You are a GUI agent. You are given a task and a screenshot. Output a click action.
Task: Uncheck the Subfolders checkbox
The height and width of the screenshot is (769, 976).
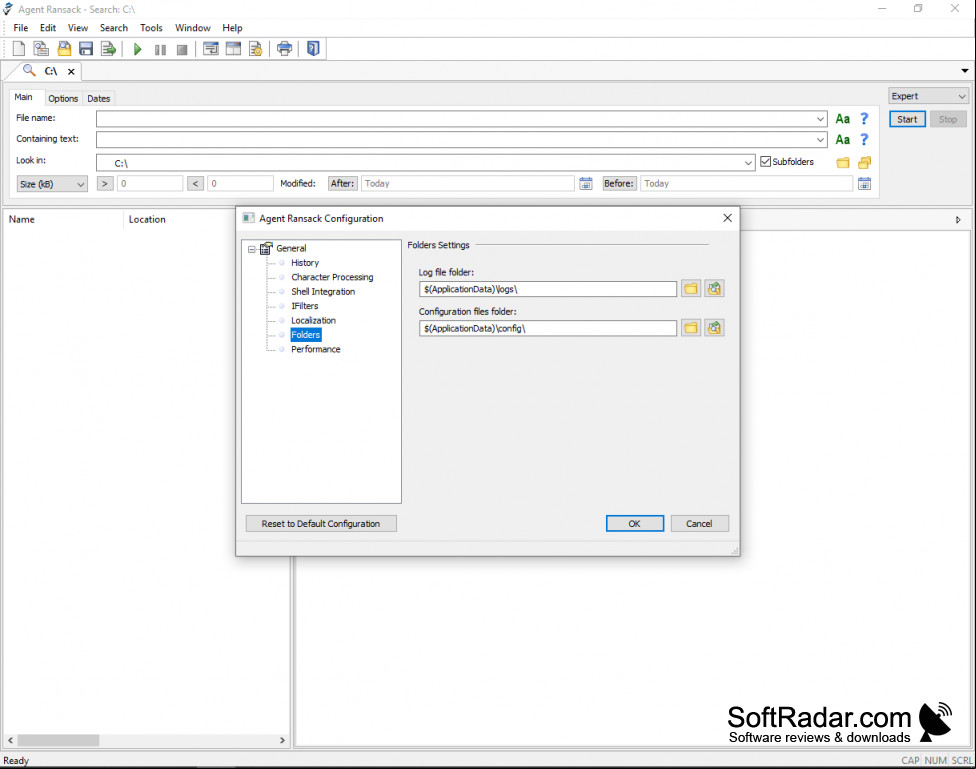(766, 162)
